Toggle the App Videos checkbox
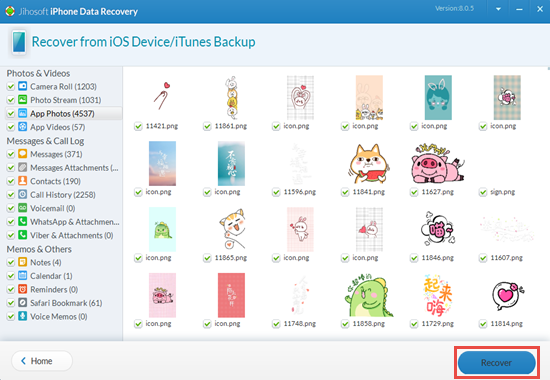Viewport: 550px width, 380px height. tap(11, 127)
